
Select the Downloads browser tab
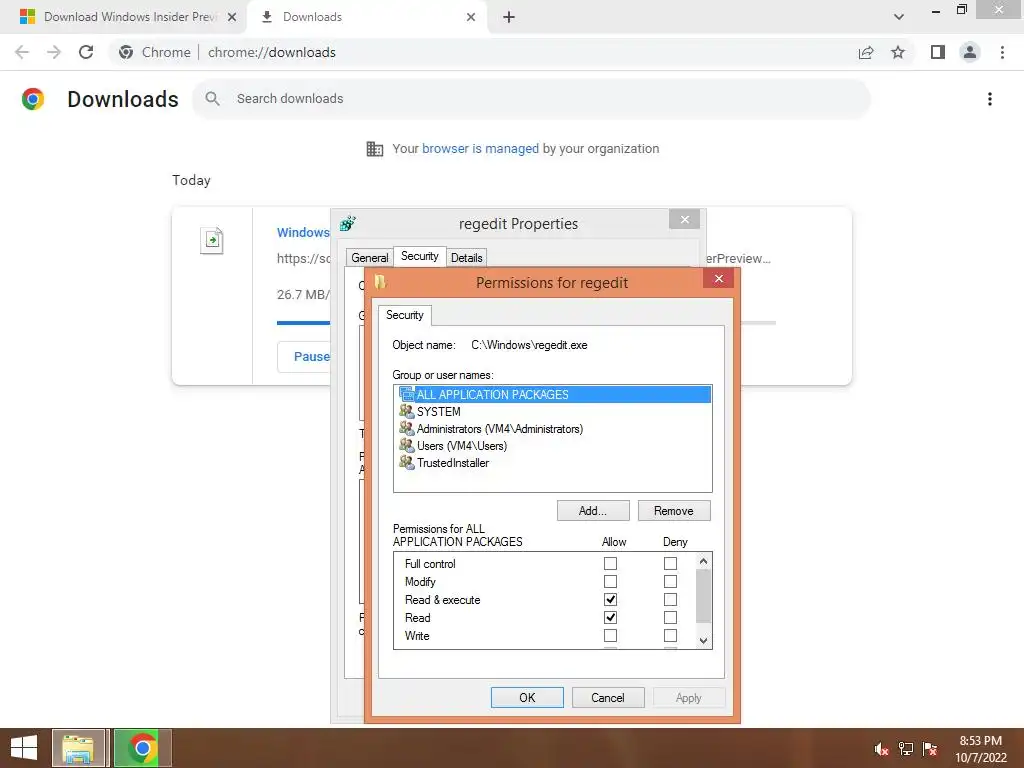point(368,17)
